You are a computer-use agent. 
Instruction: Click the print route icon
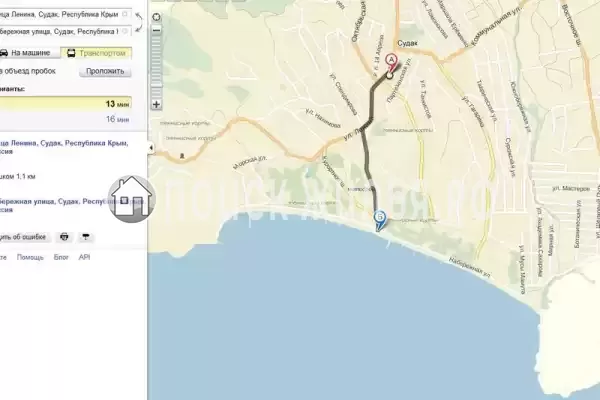tap(65, 237)
